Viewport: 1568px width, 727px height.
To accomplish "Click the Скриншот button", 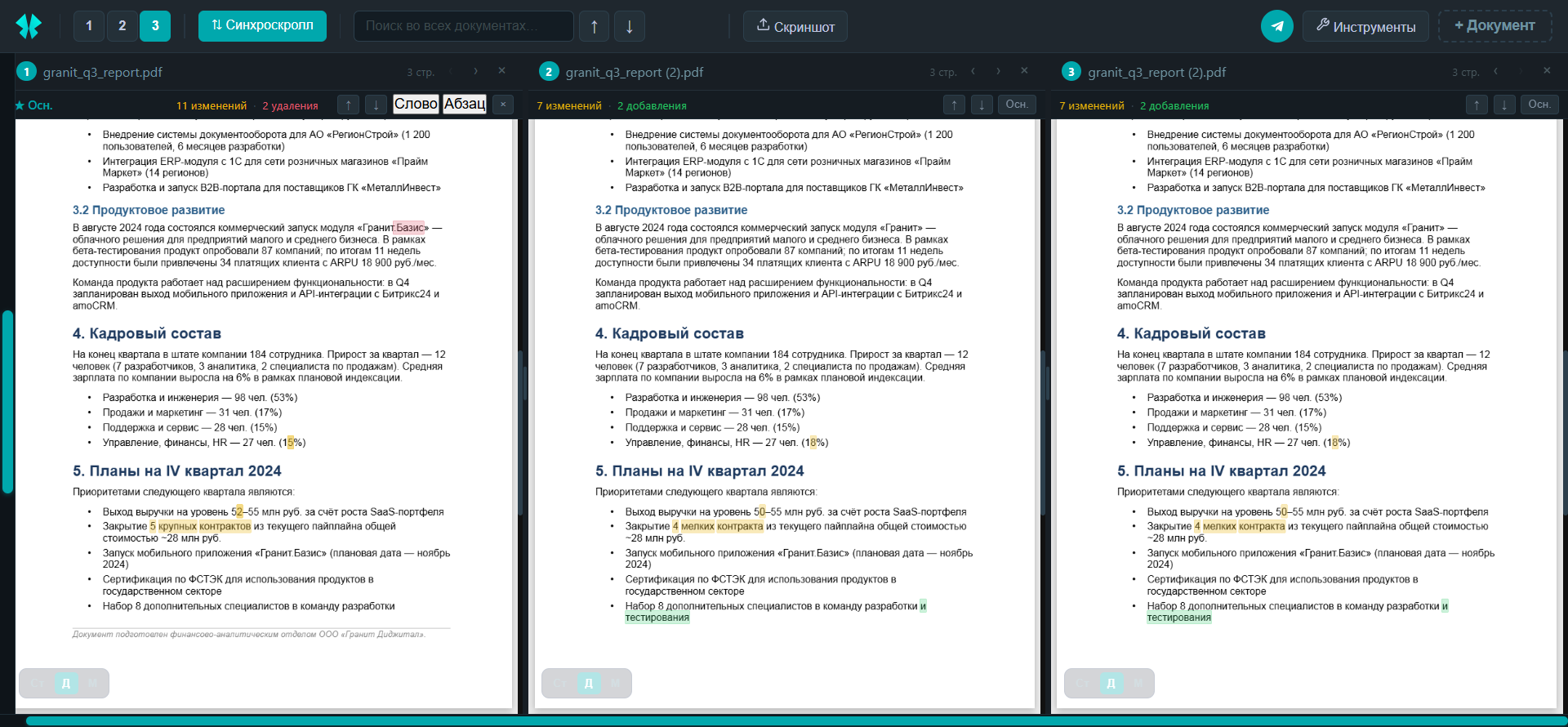I will pyautogui.click(x=795, y=26).
